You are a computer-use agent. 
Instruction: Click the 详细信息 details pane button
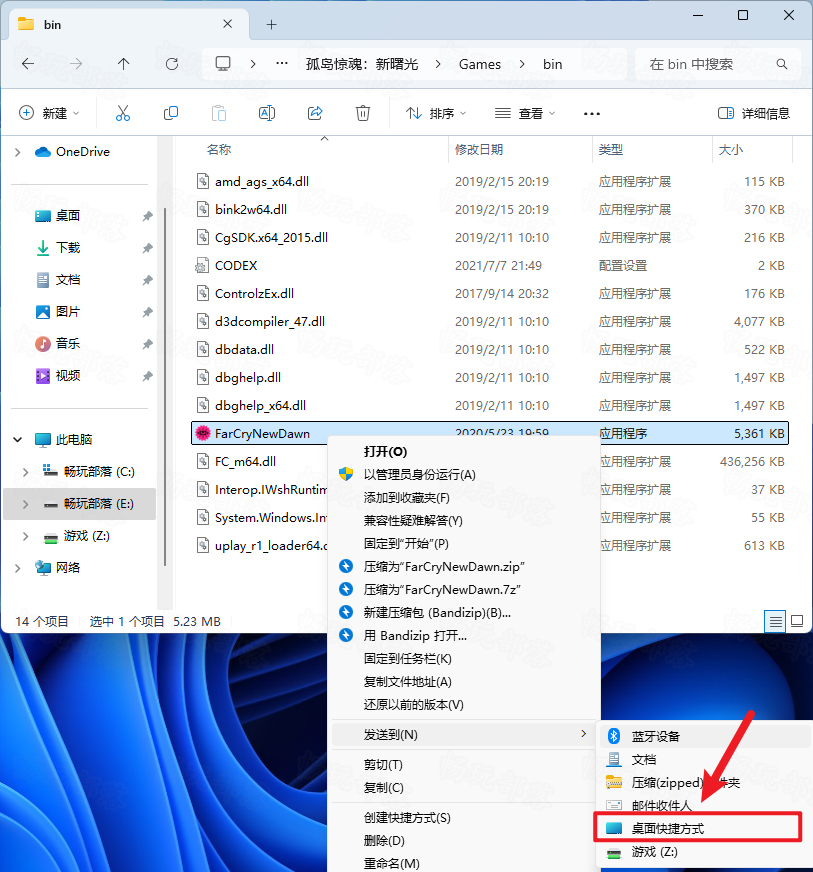pyautogui.click(x=754, y=113)
